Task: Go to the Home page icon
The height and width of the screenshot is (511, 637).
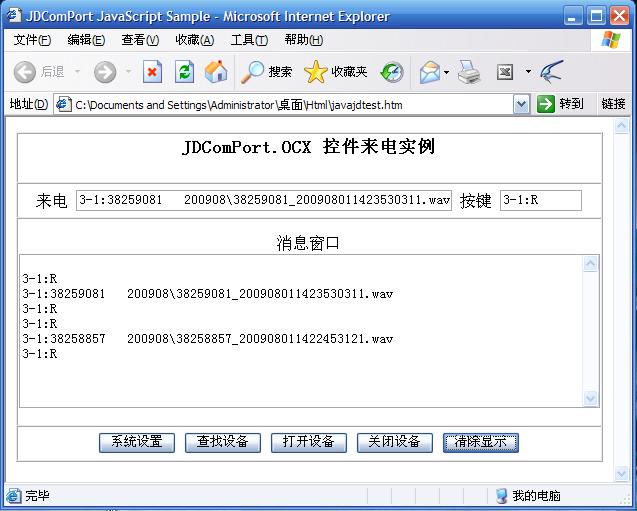Action: point(216,72)
